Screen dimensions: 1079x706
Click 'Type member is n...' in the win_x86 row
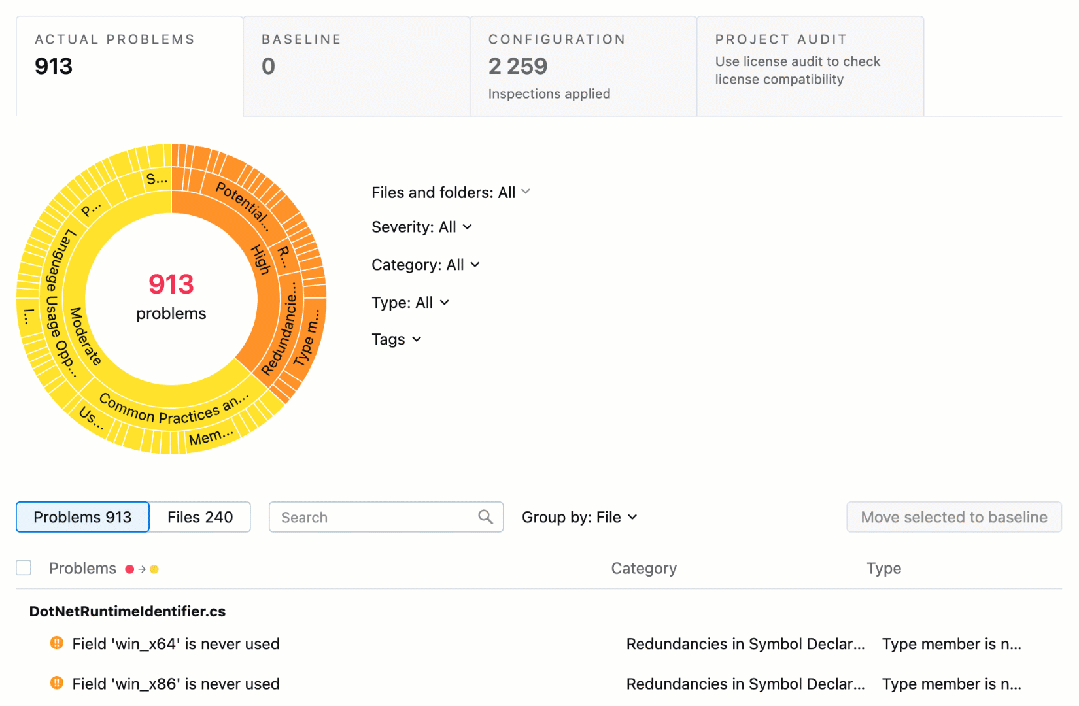[x=952, y=683]
